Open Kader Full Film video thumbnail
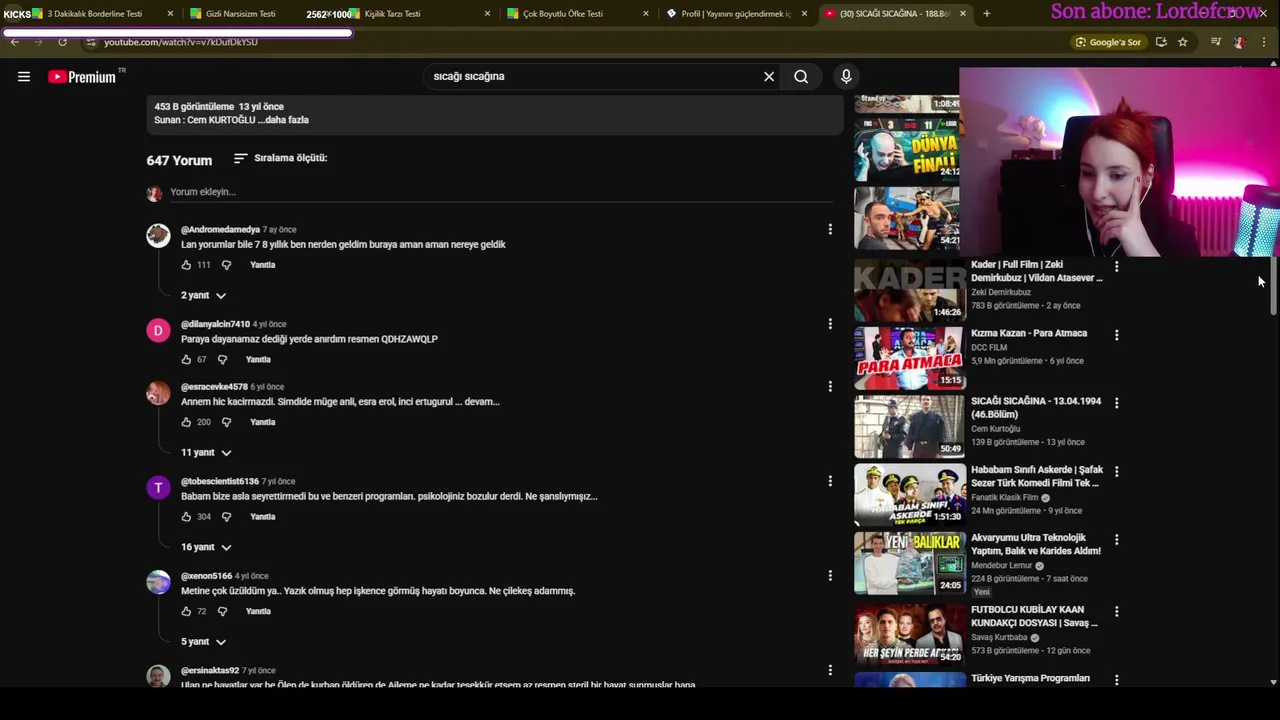1280x720 pixels. pyautogui.click(x=908, y=290)
